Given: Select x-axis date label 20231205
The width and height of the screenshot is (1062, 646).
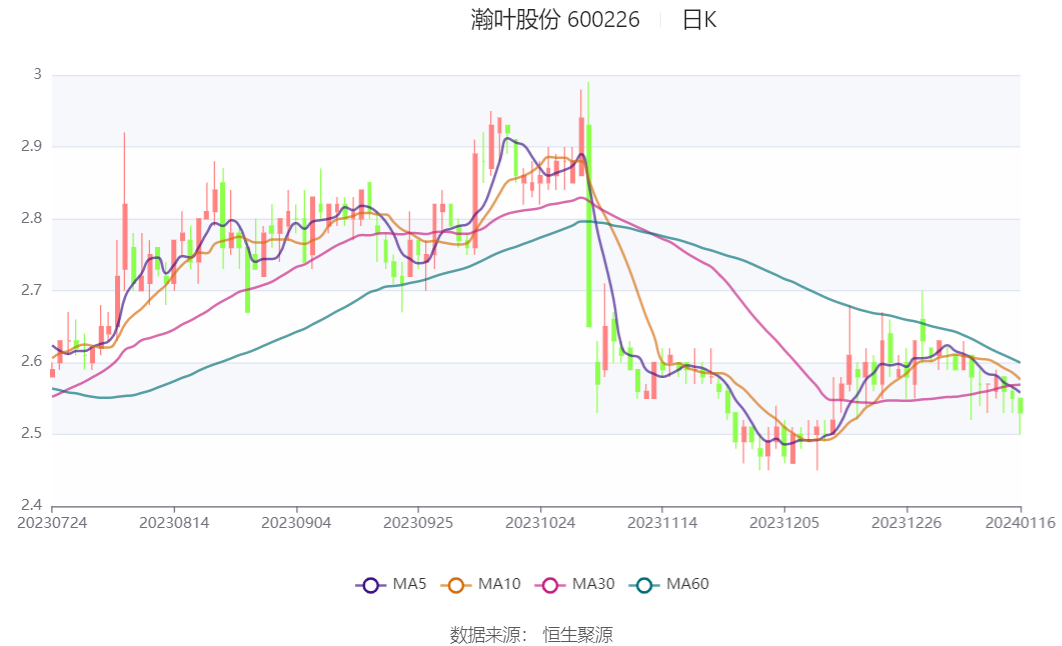Looking at the screenshot, I should tap(784, 523).
